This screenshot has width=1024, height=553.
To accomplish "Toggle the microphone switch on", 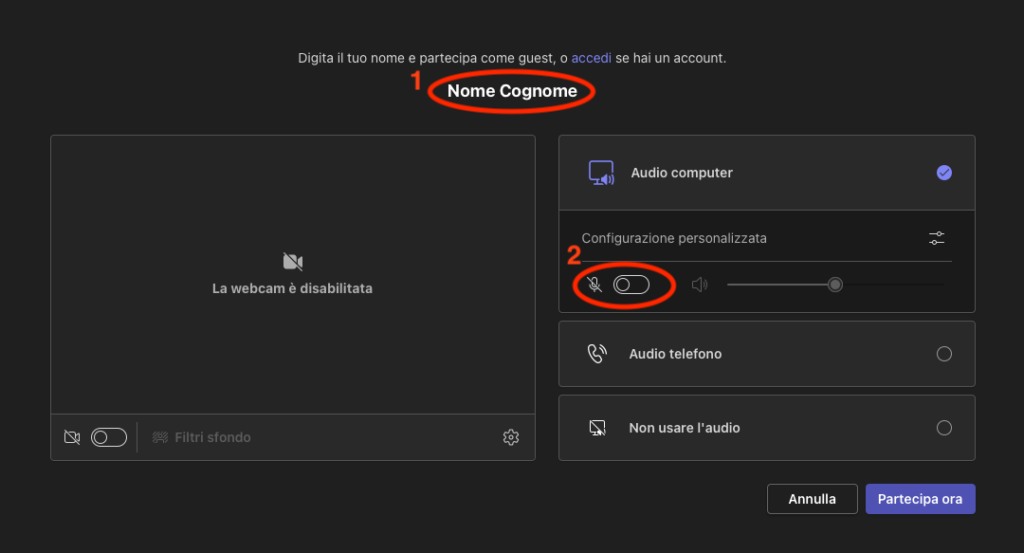I will click(x=631, y=285).
